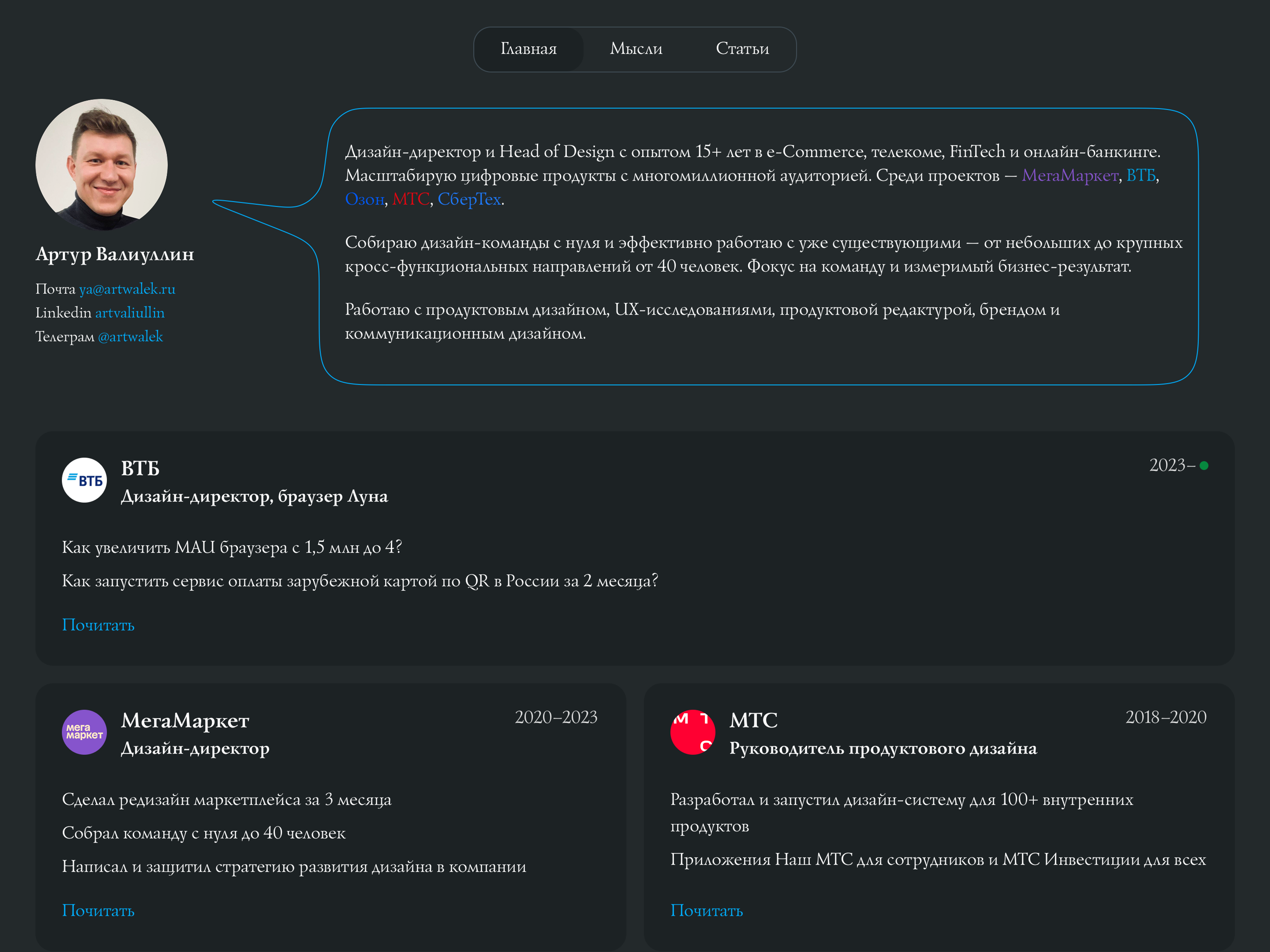1270x952 pixels.
Task: Click the text Собрал команду с нуля
Action: pyautogui.click(x=204, y=833)
